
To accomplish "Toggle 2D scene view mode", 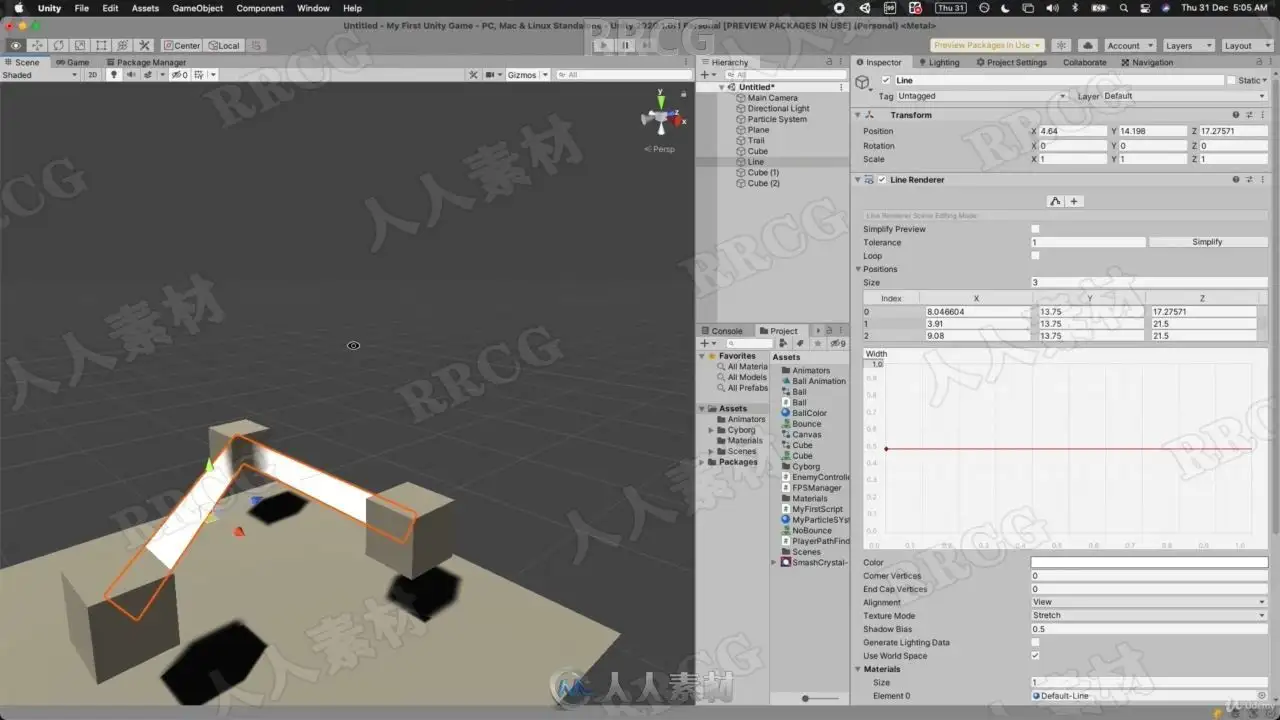I will [93, 75].
